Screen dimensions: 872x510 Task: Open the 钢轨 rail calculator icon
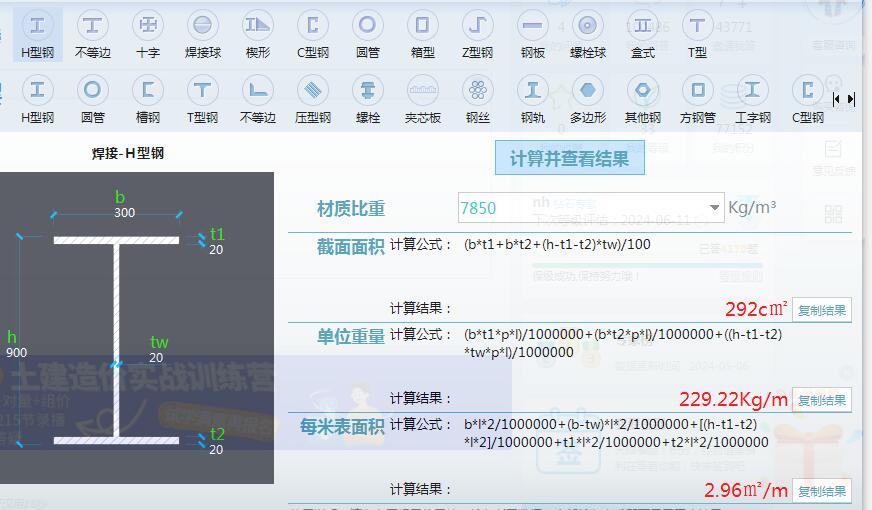pyautogui.click(x=533, y=100)
